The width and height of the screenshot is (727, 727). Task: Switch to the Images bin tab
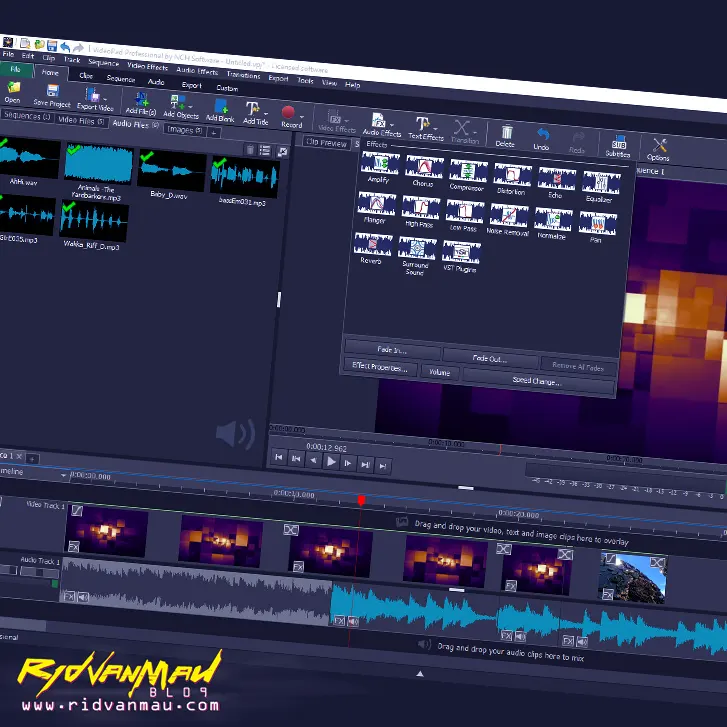point(185,129)
